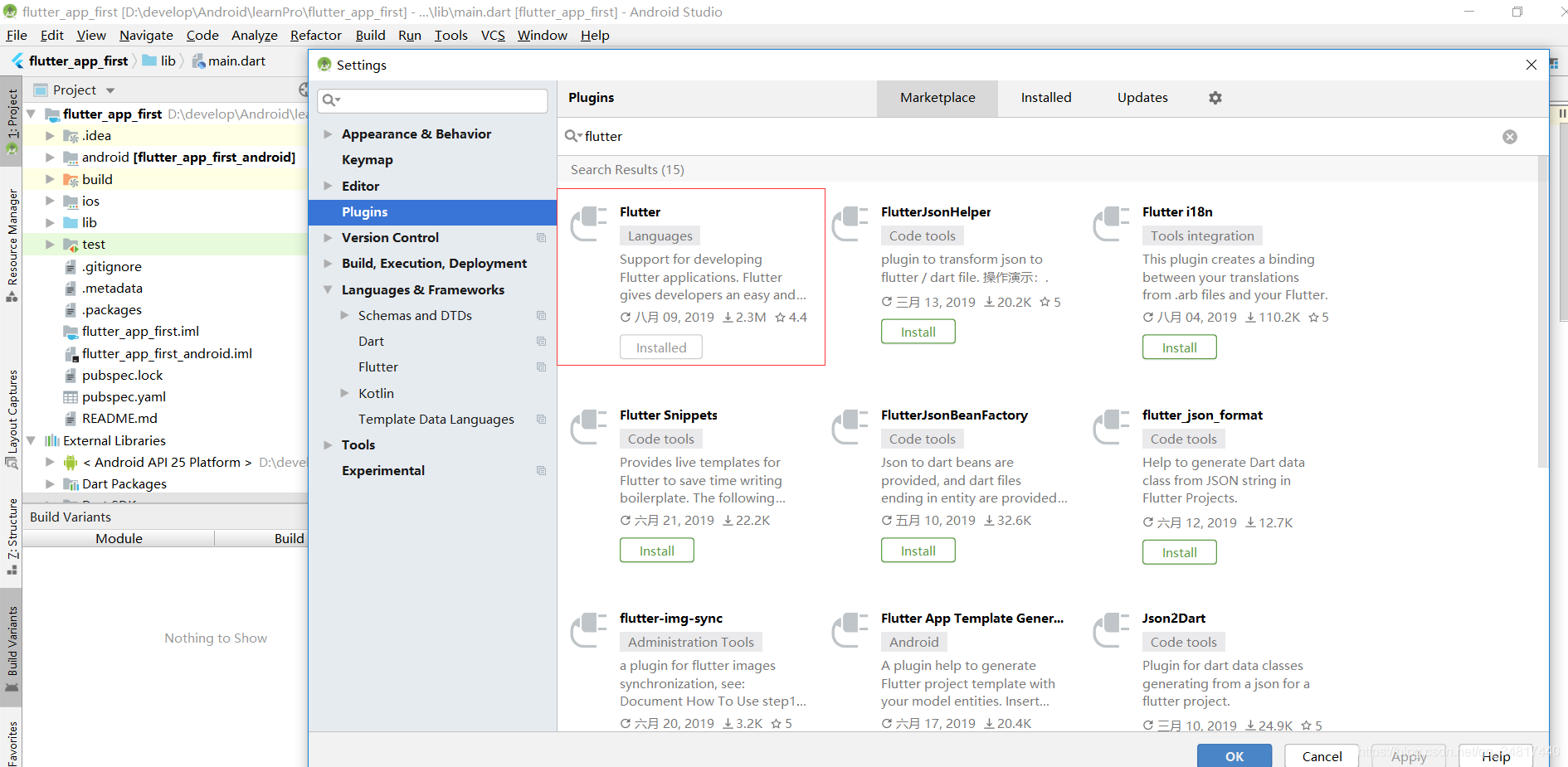Image resolution: width=1568 pixels, height=767 pixels.
Task: Switch to the Installed tab
Action: coord(1046,98)
